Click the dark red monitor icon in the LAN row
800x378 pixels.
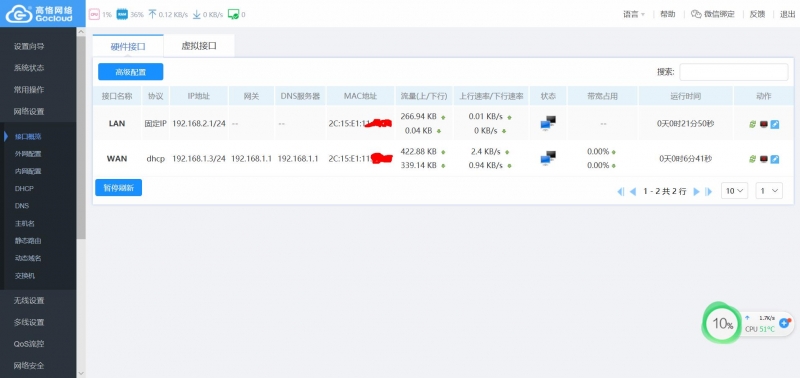point(763,124)
